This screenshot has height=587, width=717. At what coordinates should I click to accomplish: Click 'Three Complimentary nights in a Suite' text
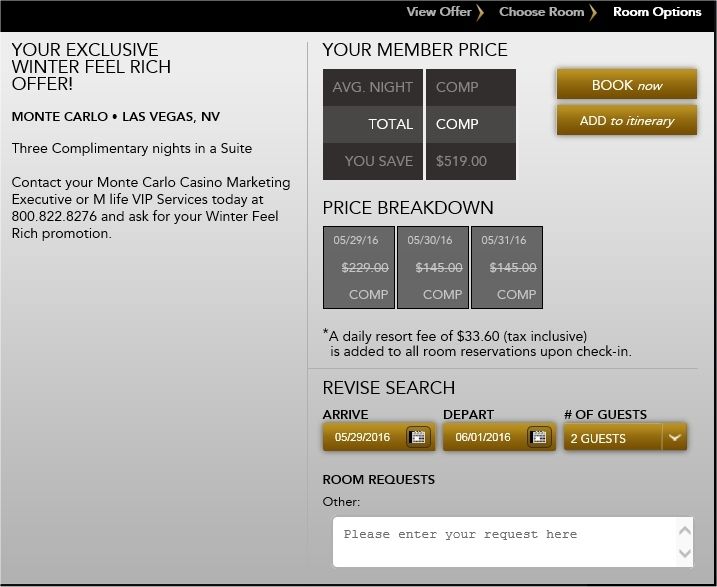pos(132,148)
